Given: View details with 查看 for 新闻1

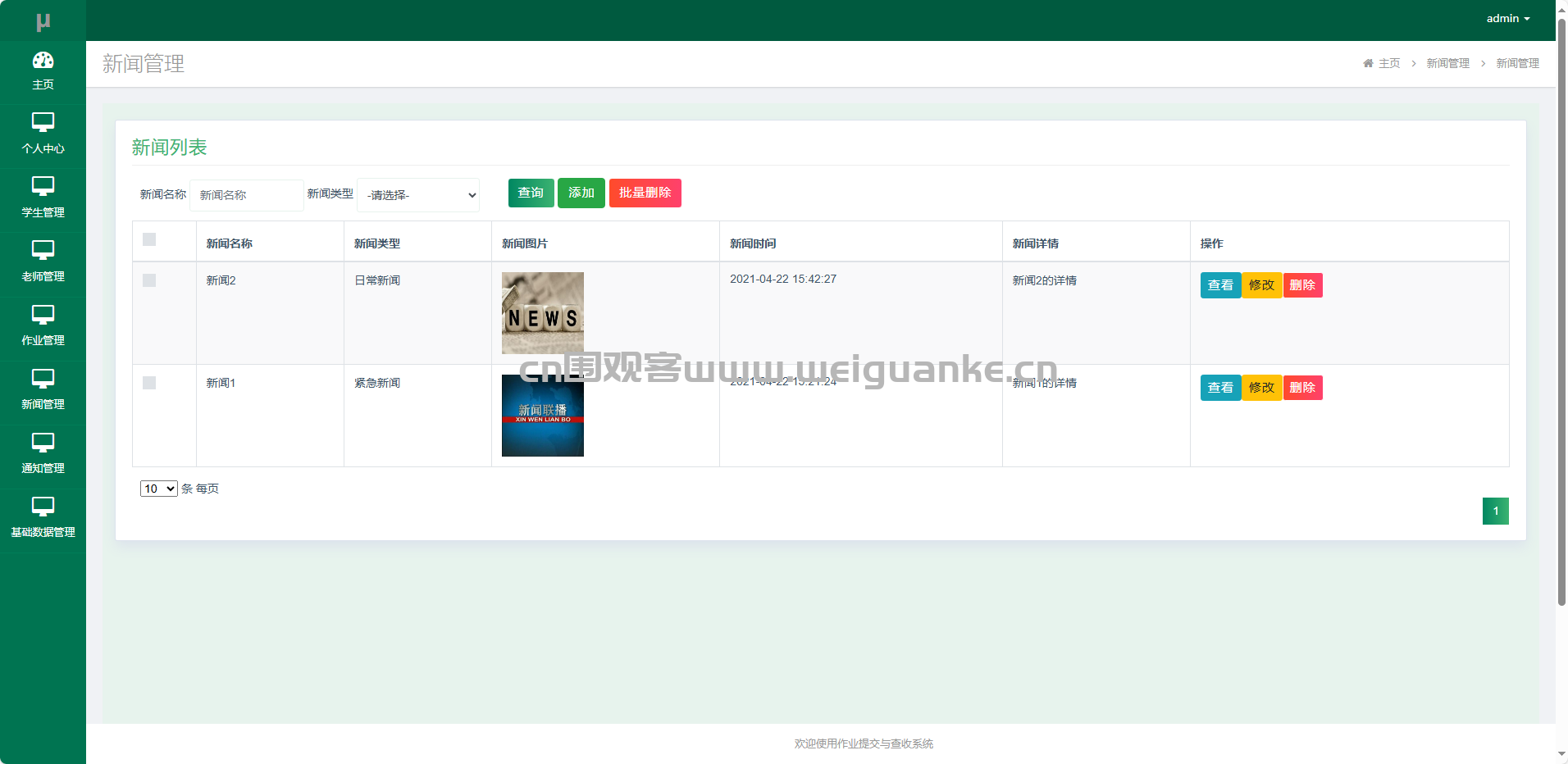Looking at the screenshot, I should click(1220, 388).
